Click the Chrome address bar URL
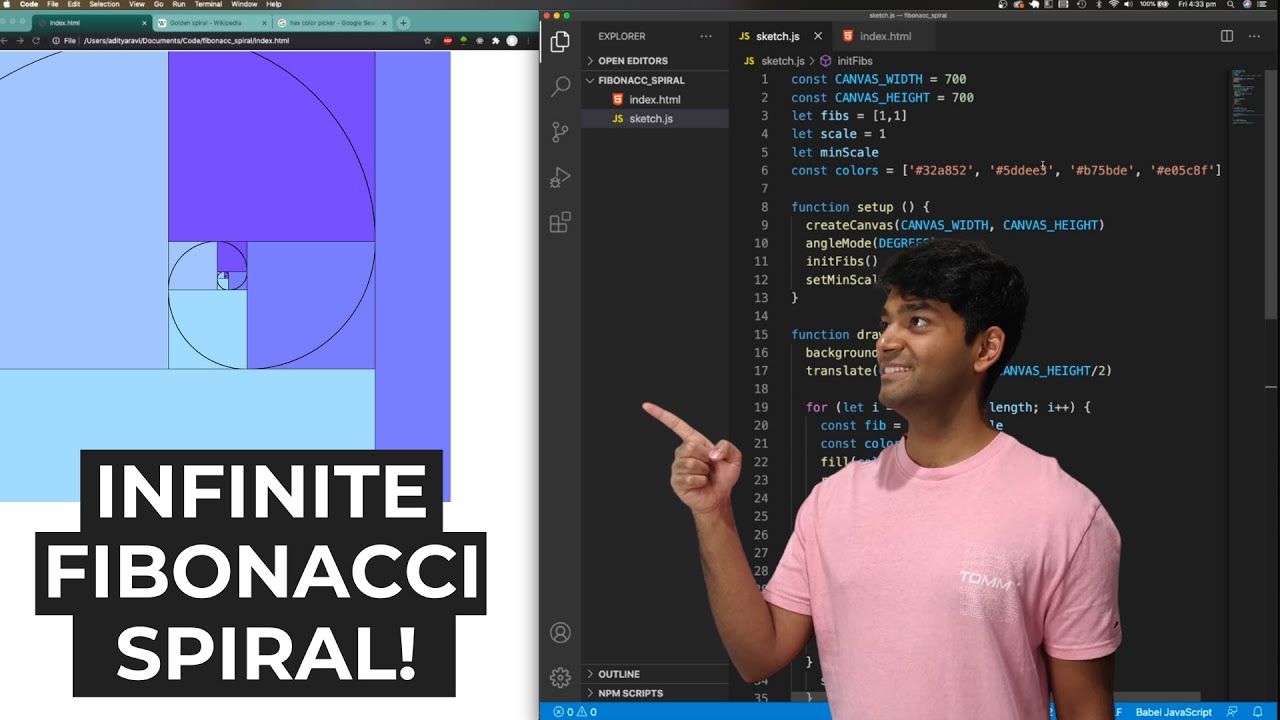 pos(186,41)
